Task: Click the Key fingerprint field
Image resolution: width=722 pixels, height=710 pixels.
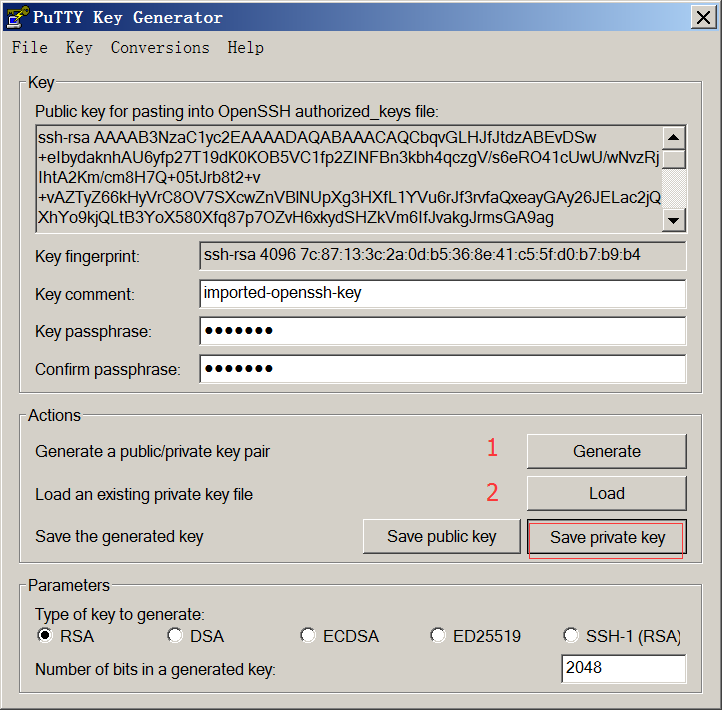Action: point(443,256)
